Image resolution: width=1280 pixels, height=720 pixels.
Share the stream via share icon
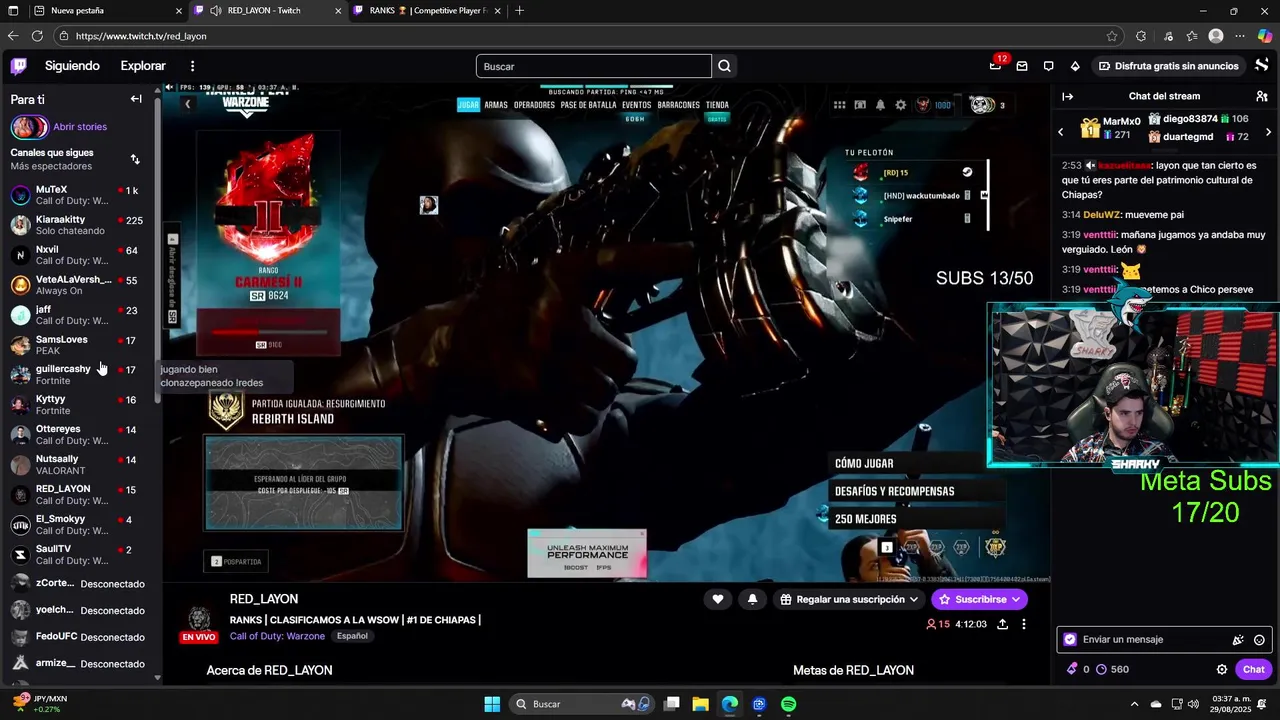(1003, 624)
